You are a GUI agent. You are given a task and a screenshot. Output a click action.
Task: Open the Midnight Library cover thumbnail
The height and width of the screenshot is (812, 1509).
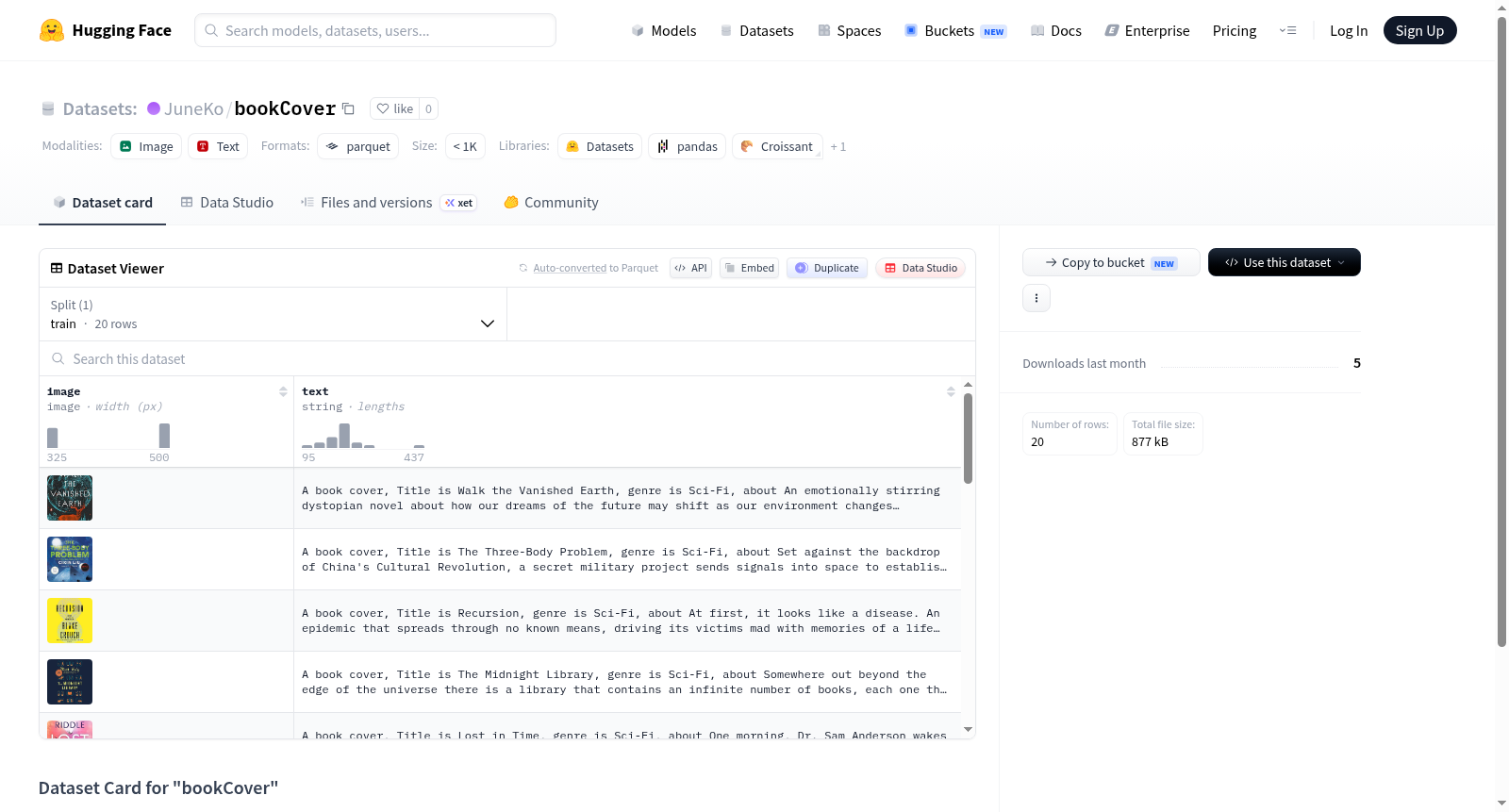click(70, 682)
